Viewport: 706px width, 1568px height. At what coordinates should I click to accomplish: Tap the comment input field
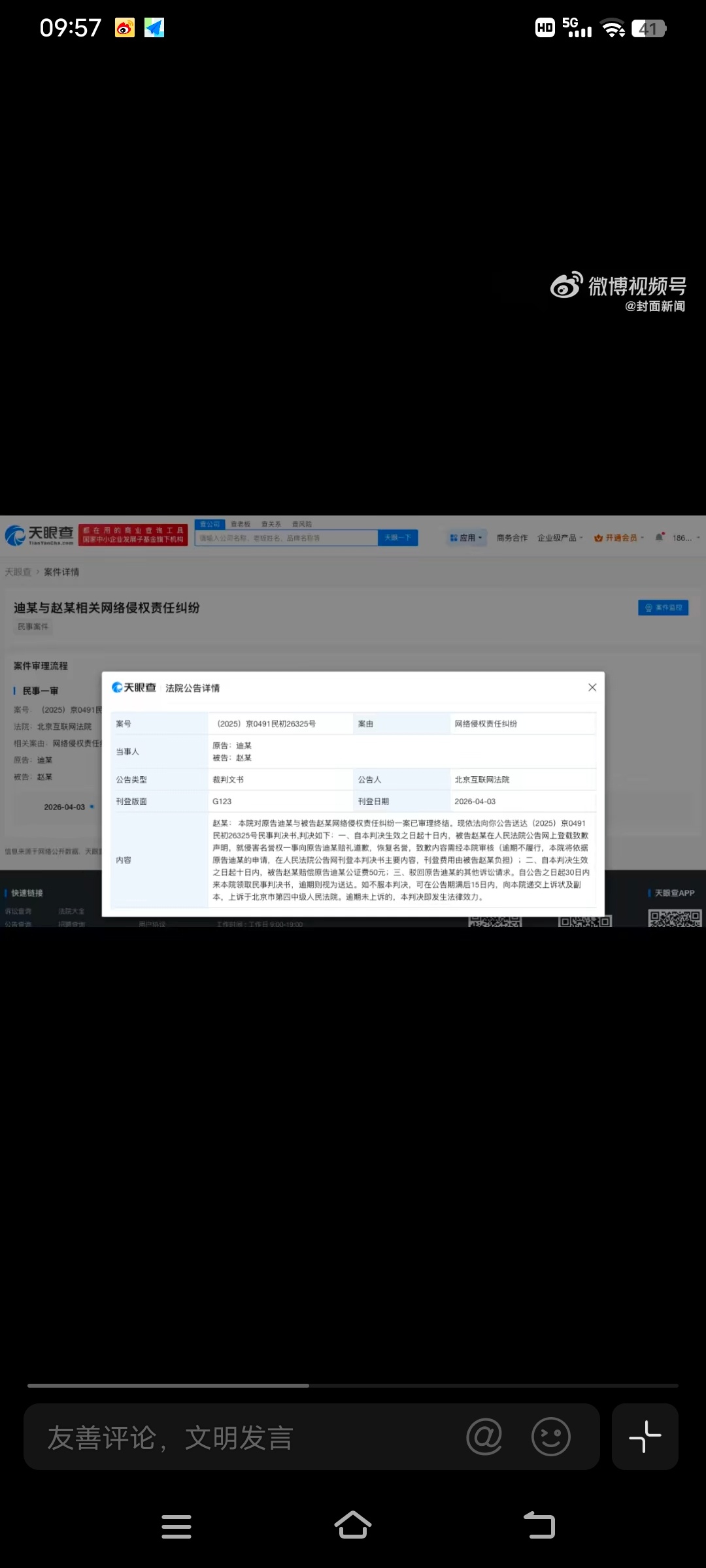(x=312, y=1437)
